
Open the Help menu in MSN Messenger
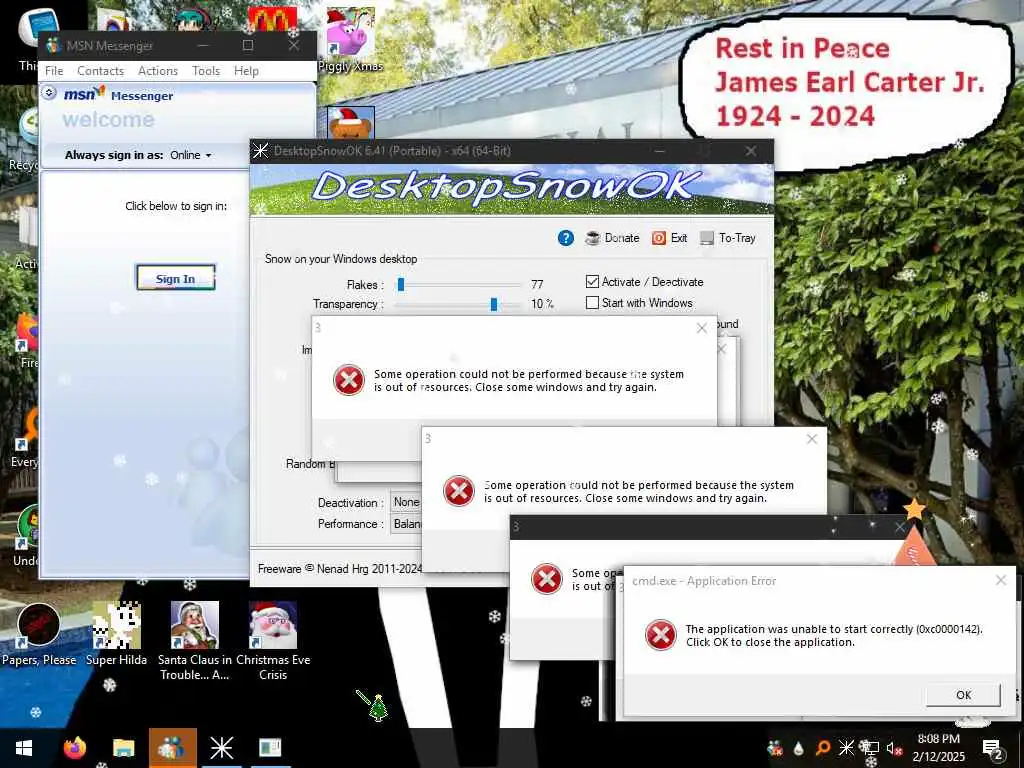[x=246, y=71]
